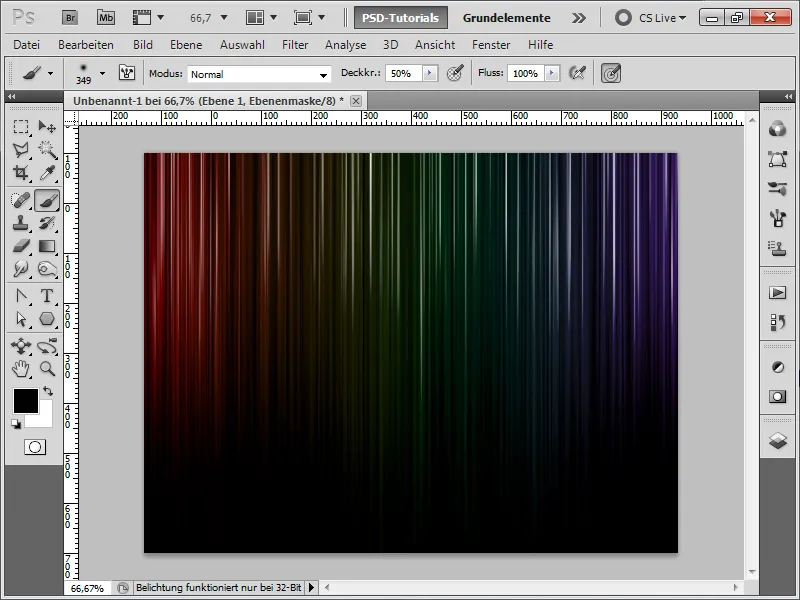Select the 3D object pan tool
The image size is (800, 600).
pos(21,346)
